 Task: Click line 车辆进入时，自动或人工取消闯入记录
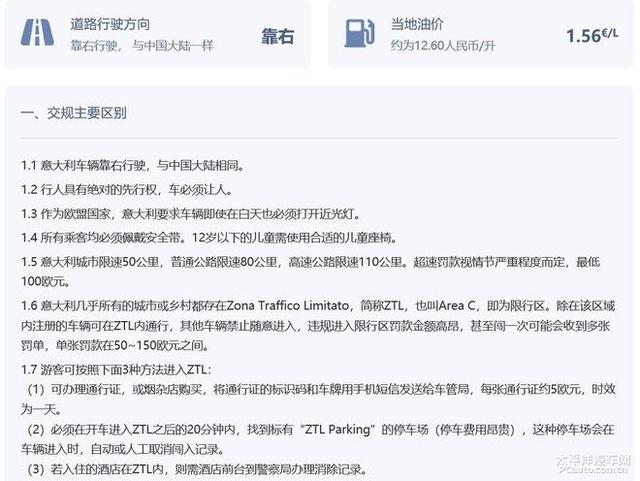(124, 449)
